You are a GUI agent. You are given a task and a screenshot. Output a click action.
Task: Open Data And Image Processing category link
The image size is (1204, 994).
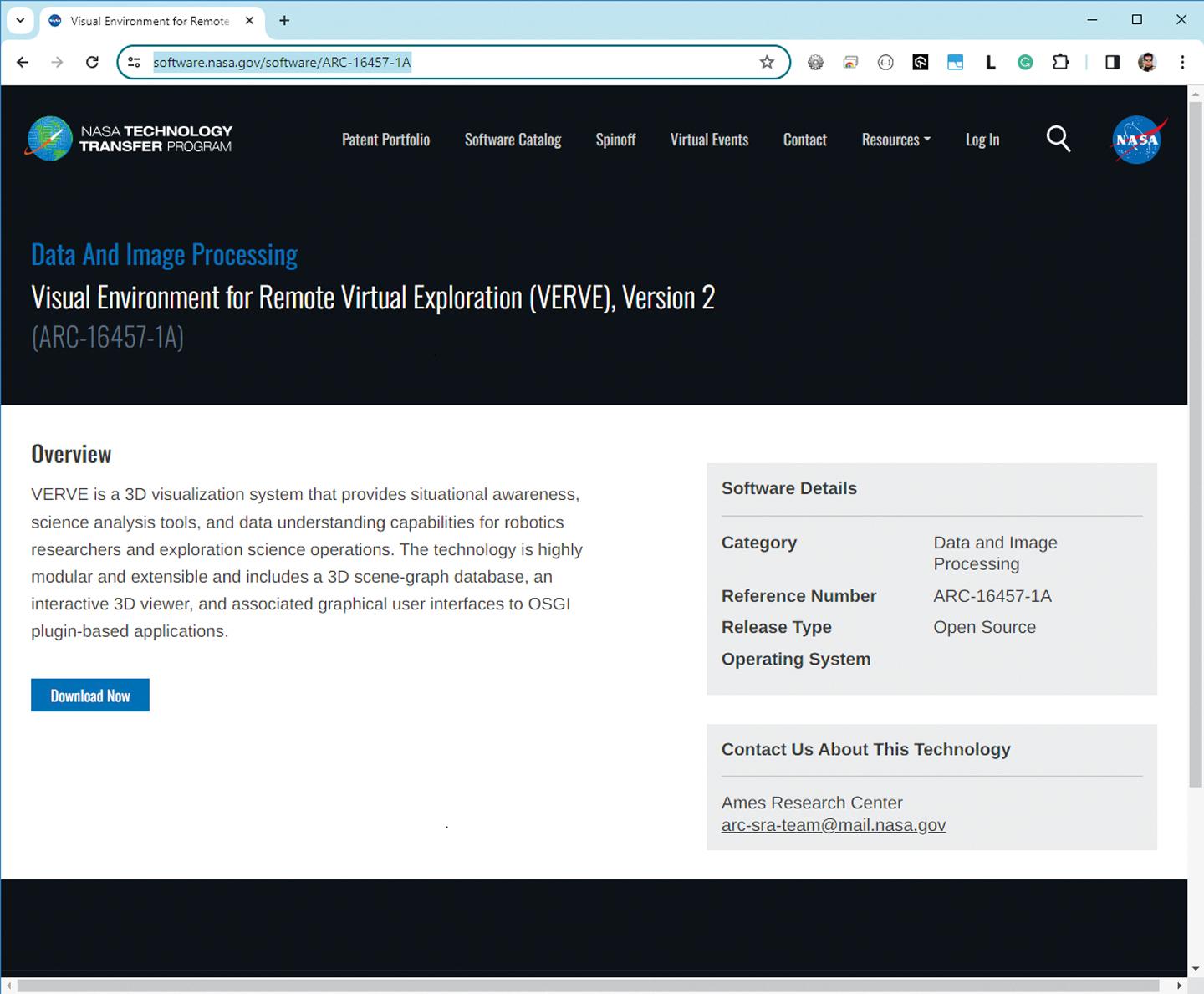coord(165,254)
